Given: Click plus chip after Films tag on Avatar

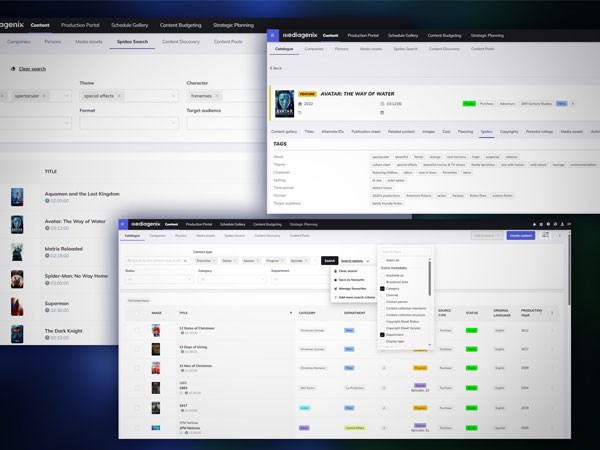Looking at the screenshot, I should (573, 104).
